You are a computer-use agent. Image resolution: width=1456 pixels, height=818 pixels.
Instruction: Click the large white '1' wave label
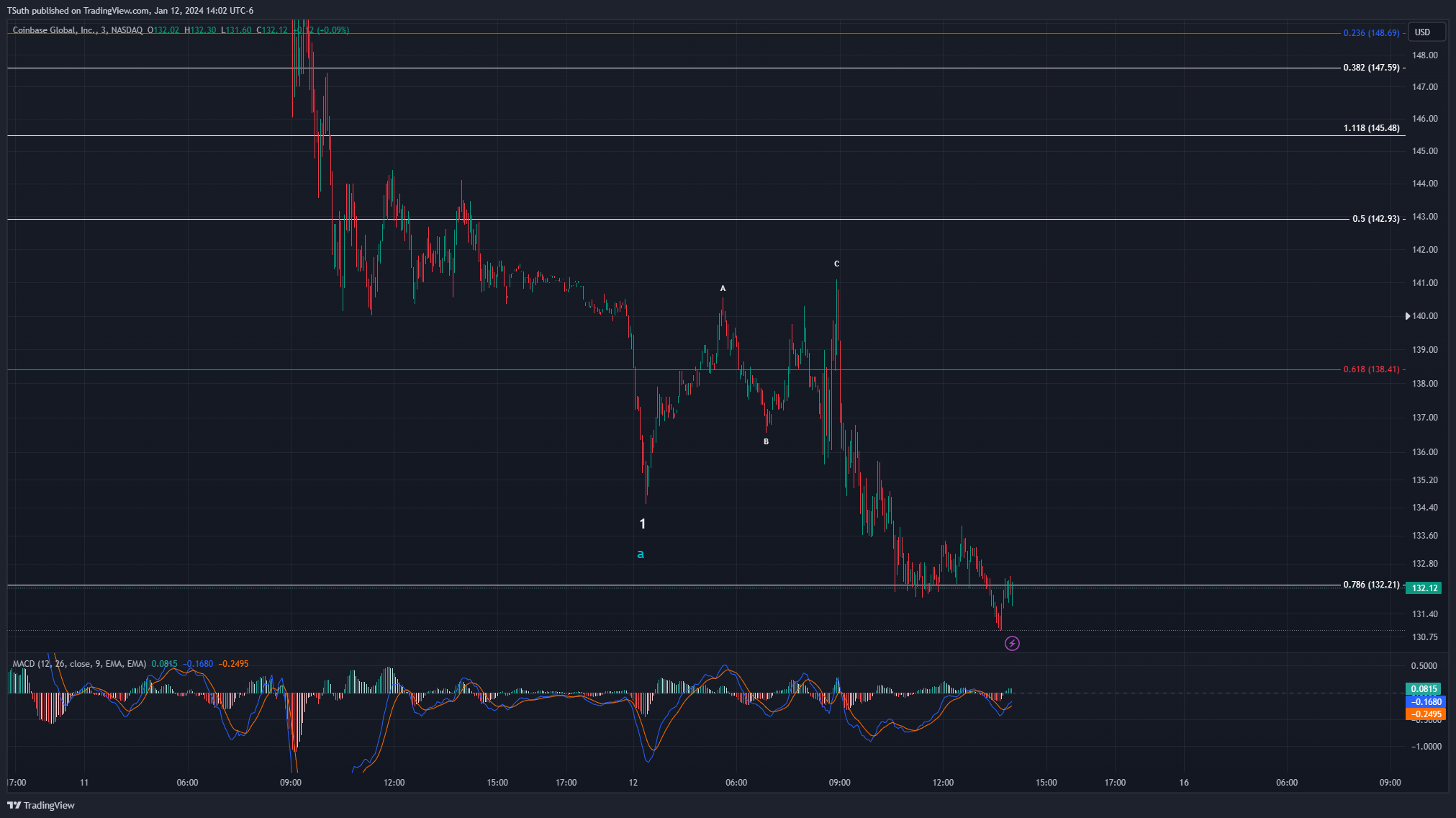point(643,524)
